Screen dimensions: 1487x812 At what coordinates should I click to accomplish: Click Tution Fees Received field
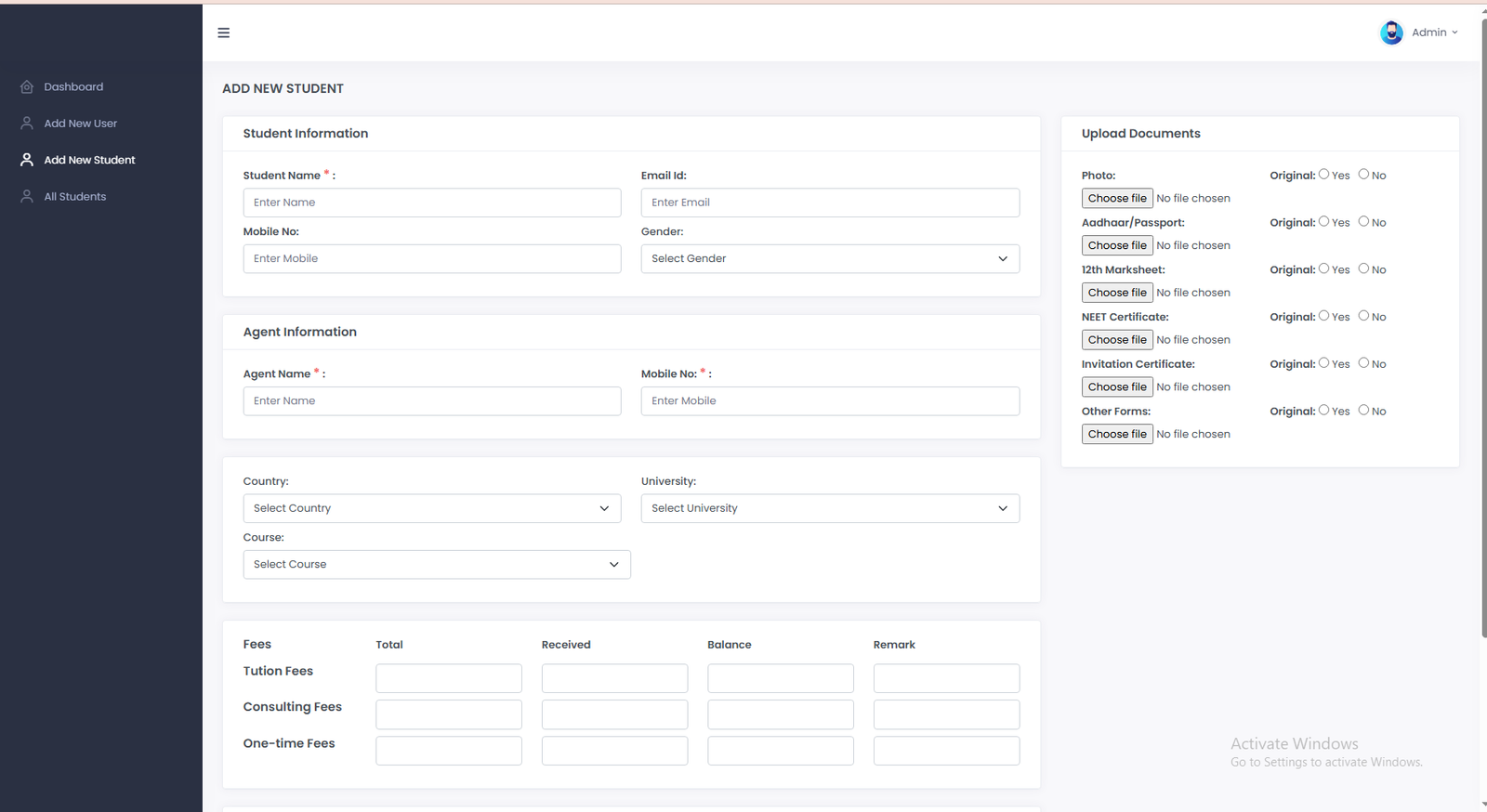(614, 678)
